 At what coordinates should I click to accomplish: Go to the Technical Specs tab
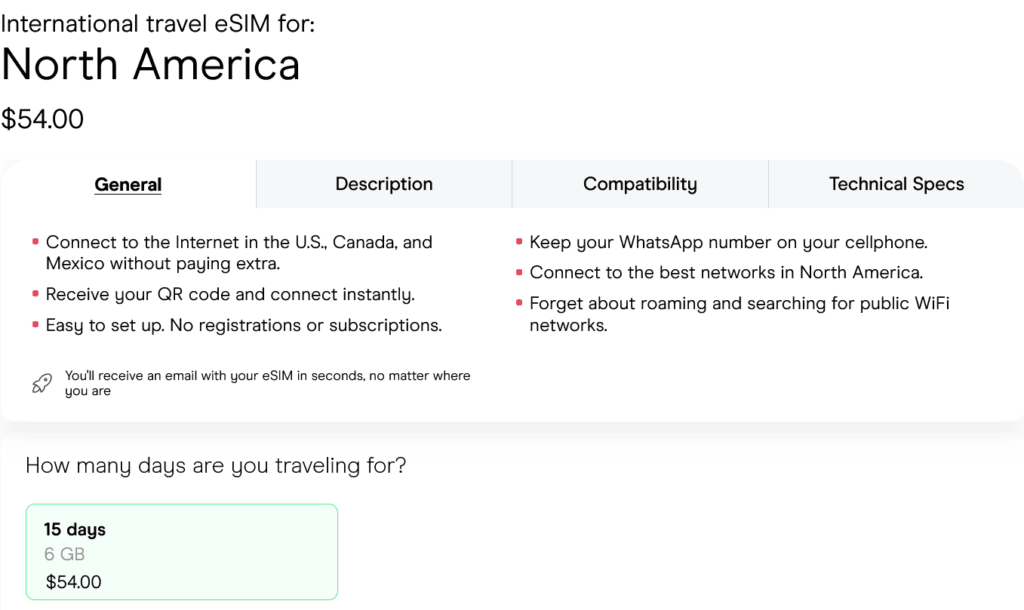click(896, 184)
